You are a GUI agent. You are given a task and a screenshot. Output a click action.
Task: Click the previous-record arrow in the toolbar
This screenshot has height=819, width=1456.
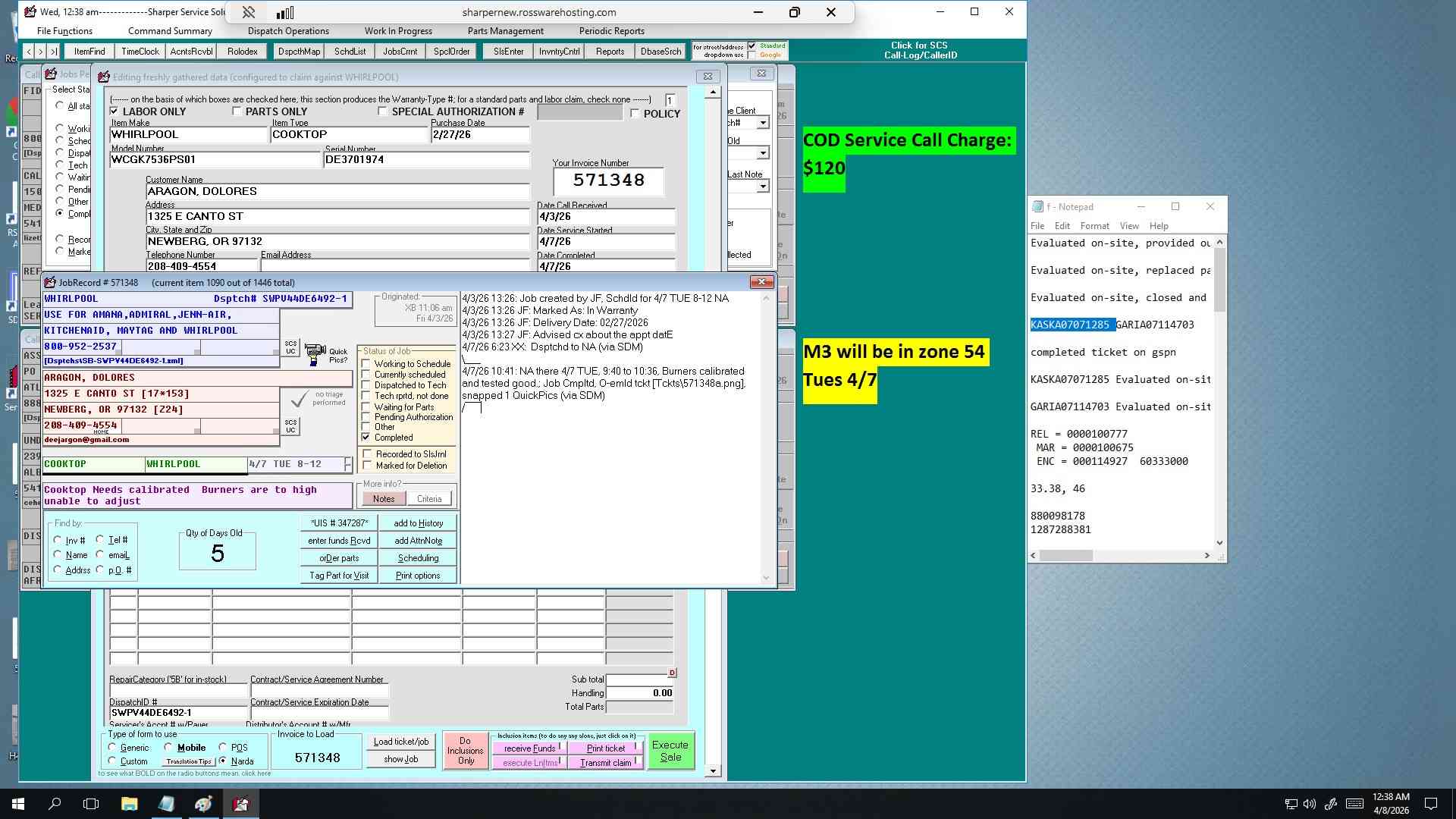point(28,52)
